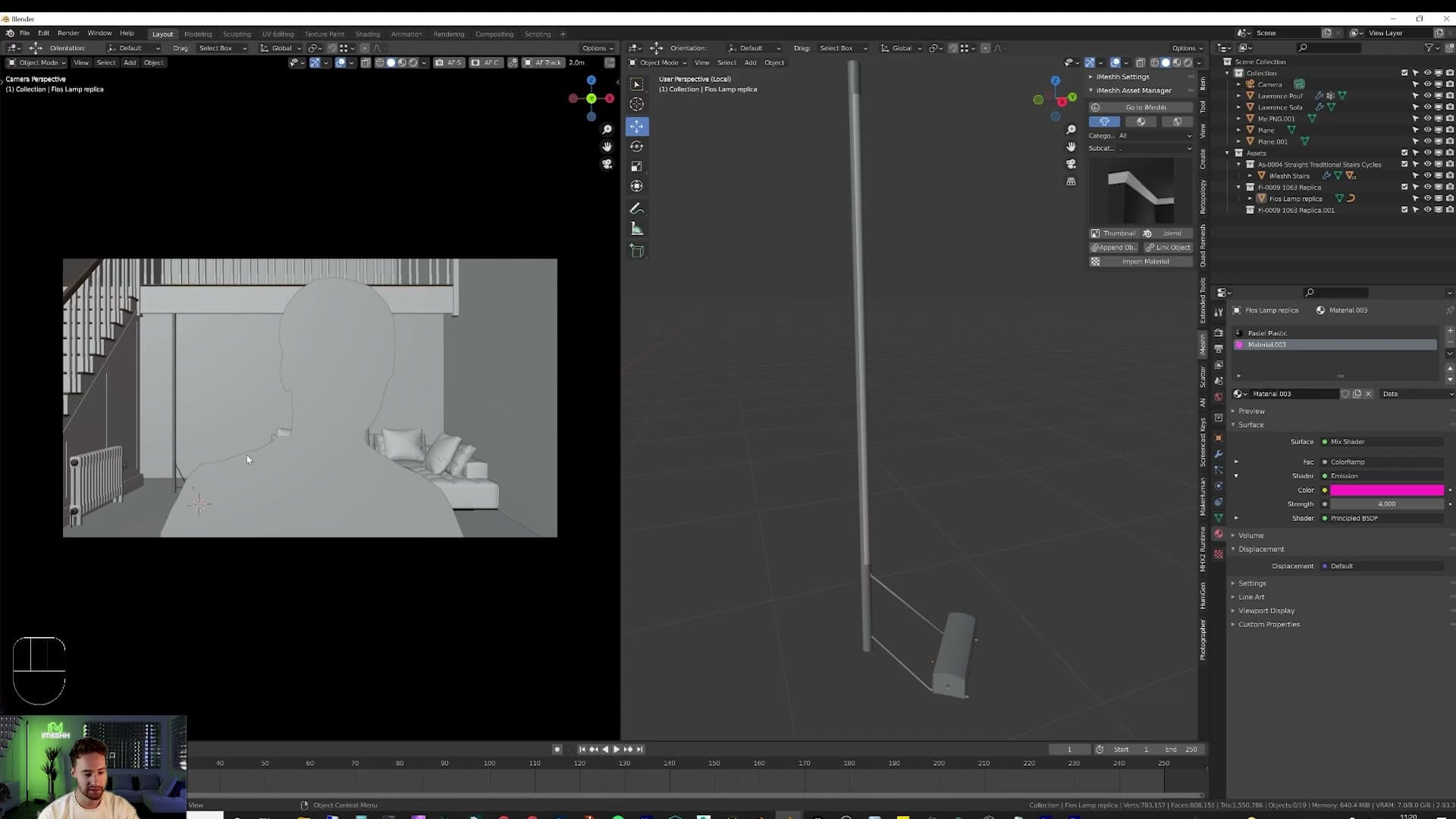Switch to the Shading workspace tab
The image size is (1456, 819).
(367, 34)
